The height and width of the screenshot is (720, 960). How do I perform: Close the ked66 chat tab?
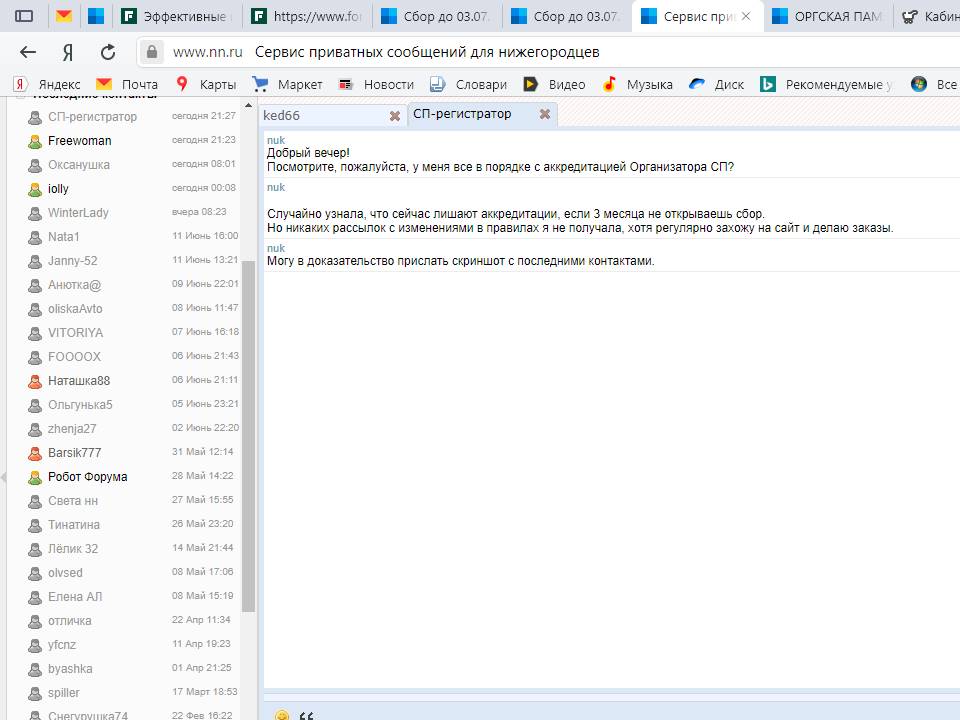[395, 116]
